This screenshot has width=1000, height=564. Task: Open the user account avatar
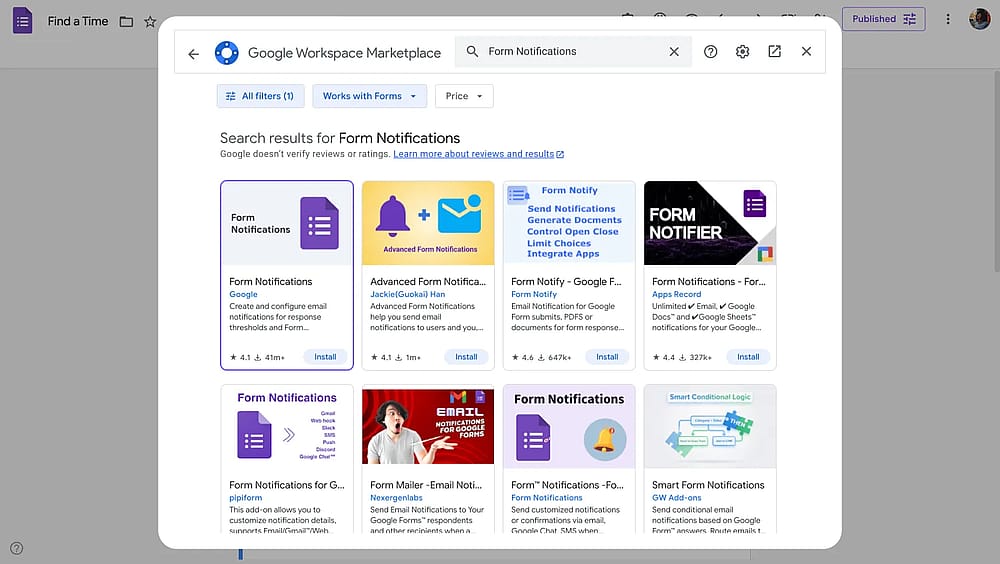[980, 19]
